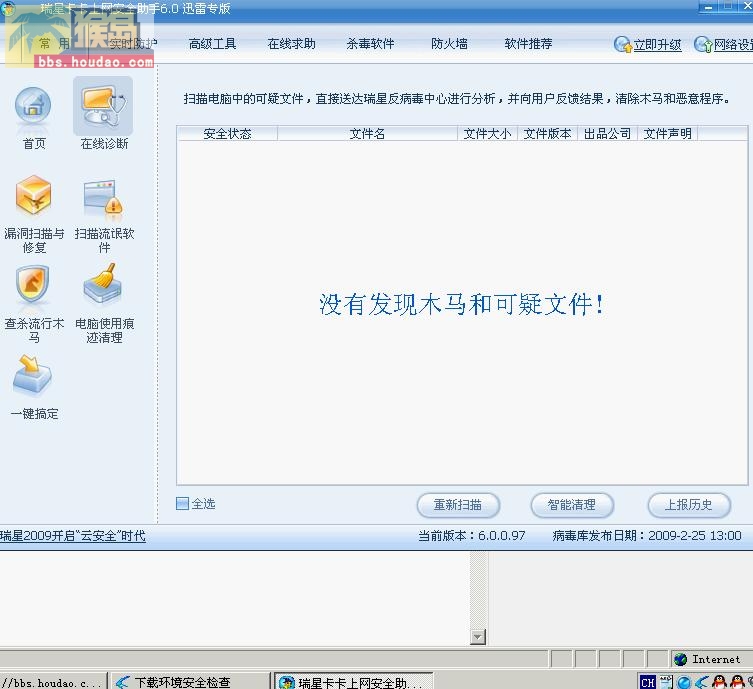Follow the 瑞星2009开启云安全时代 link
Image resolution: width=753 pixels, height=689 pixels.
(73, 536)
